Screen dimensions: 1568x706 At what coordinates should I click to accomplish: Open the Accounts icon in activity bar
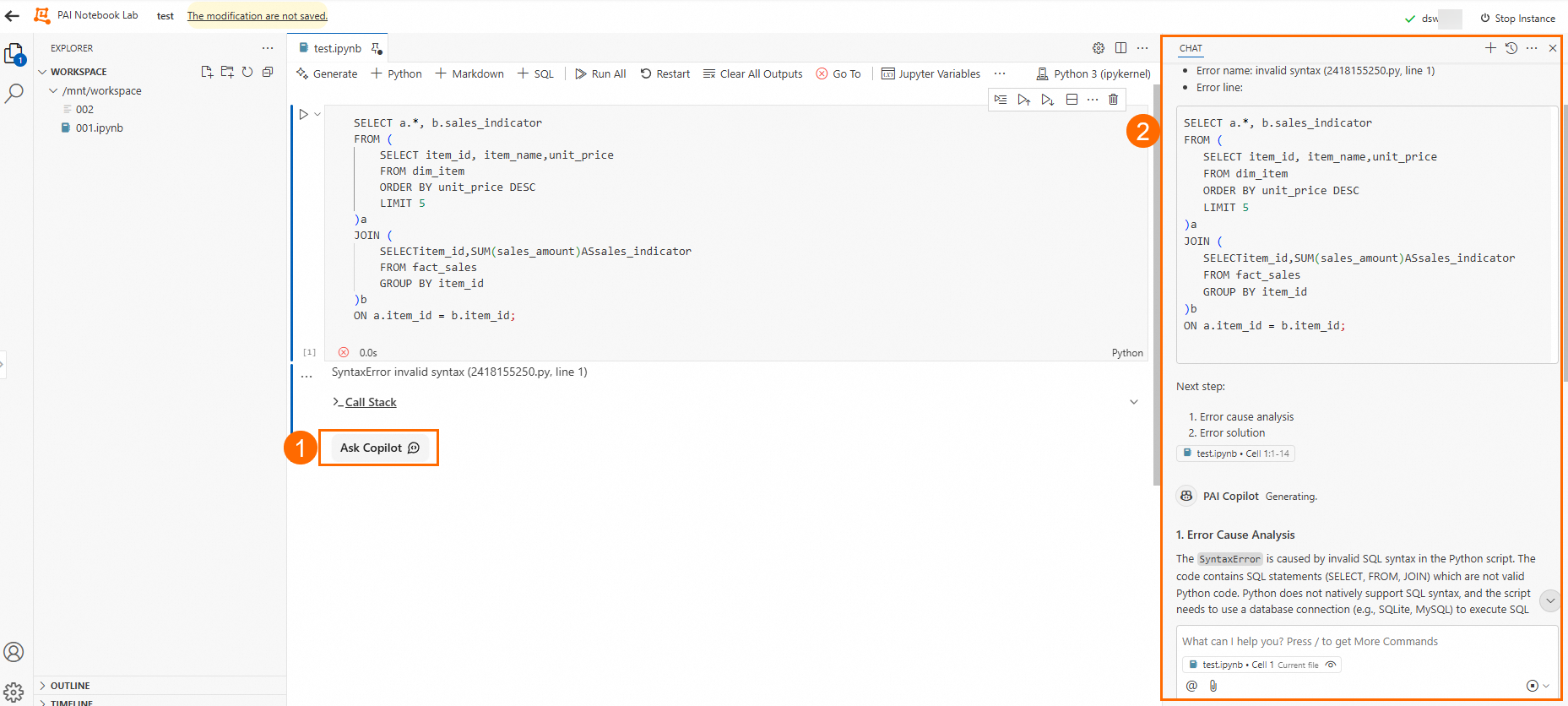tap(14, 652)
